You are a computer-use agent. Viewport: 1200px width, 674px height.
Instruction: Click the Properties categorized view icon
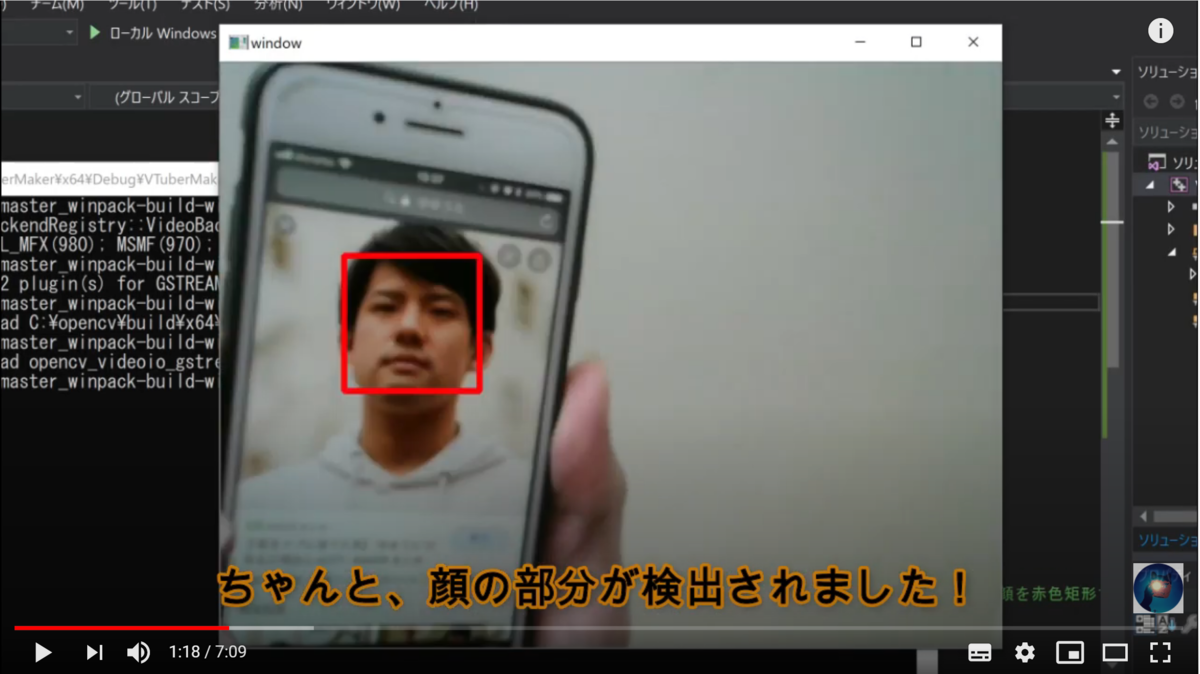pos(1143,625)
